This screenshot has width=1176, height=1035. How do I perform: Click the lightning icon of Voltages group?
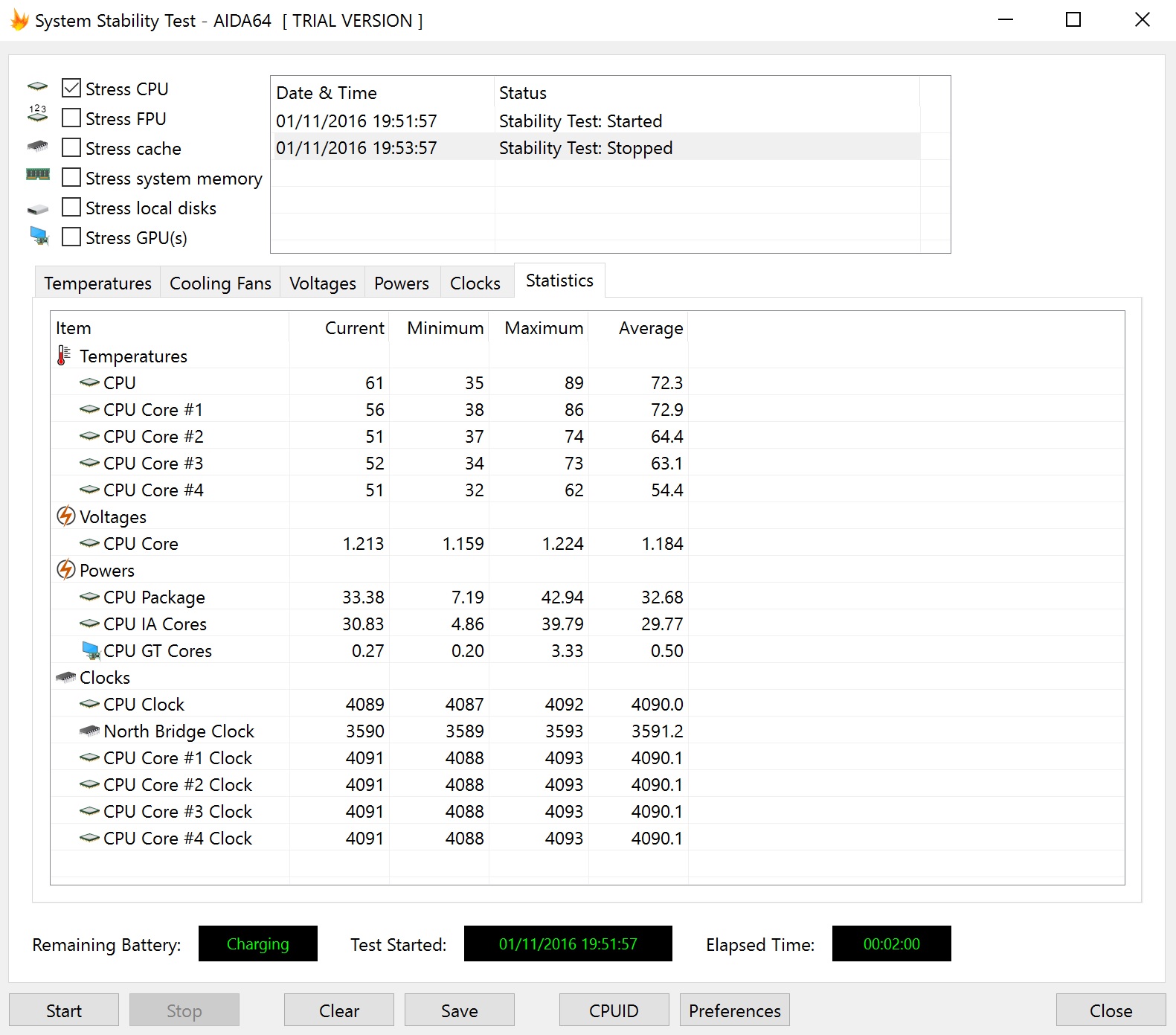coord(66,516)
